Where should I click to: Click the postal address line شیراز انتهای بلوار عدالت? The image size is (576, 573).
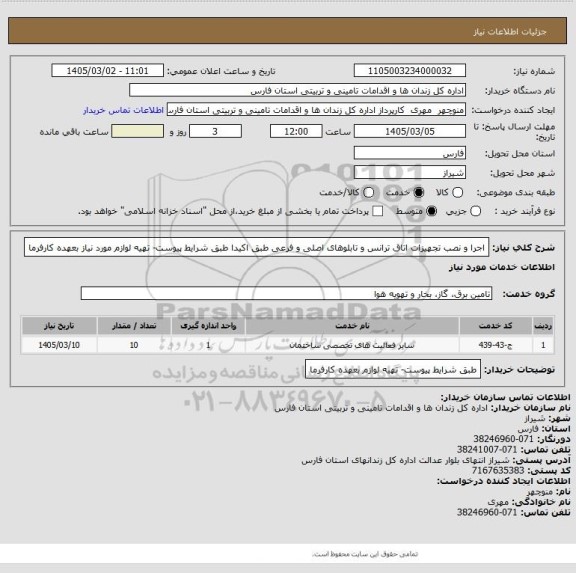click(405, 460)
